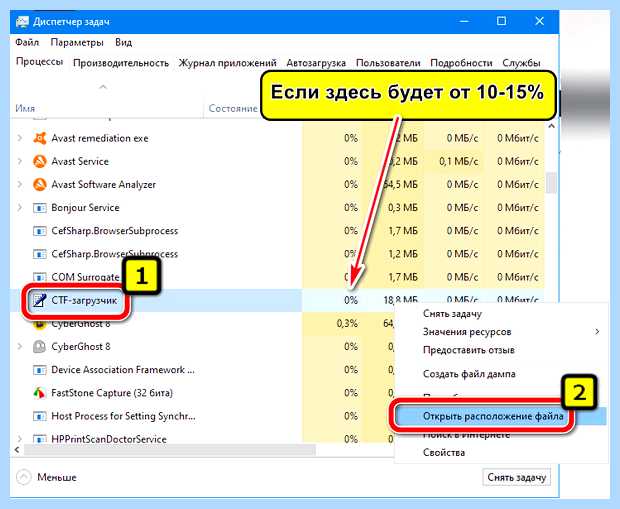
Task: Click the CyberGhost 8 grey ghost icon
Action: coord(40,347)
